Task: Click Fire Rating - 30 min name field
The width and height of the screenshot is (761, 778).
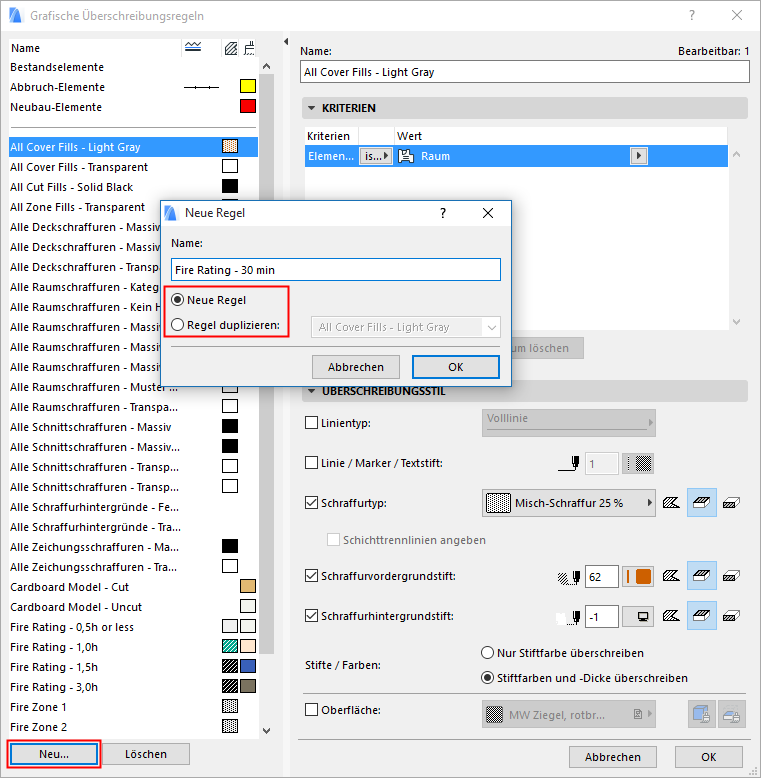Action: [x=336, y=269]
